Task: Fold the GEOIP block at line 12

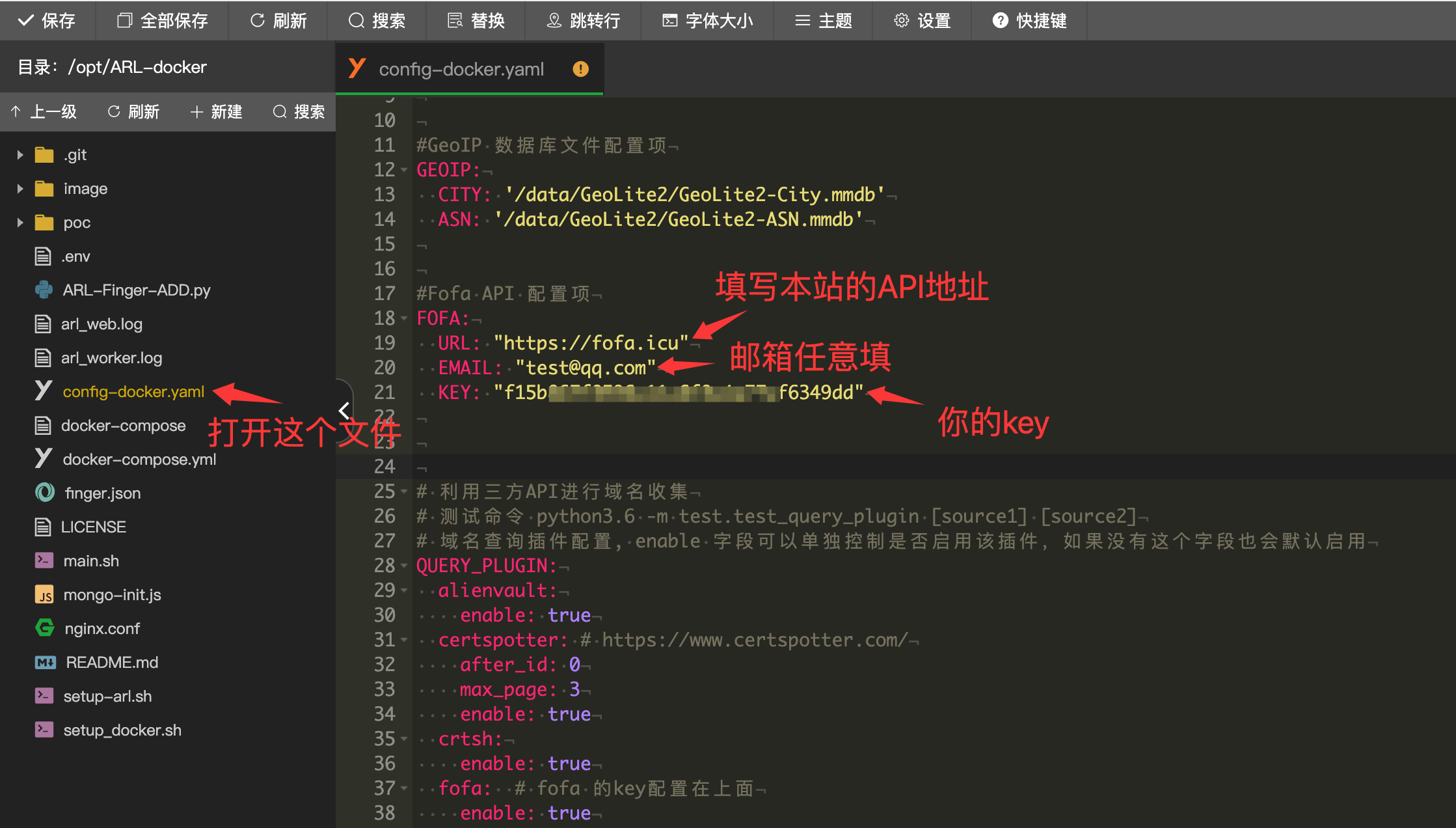Action: point(404,170)
